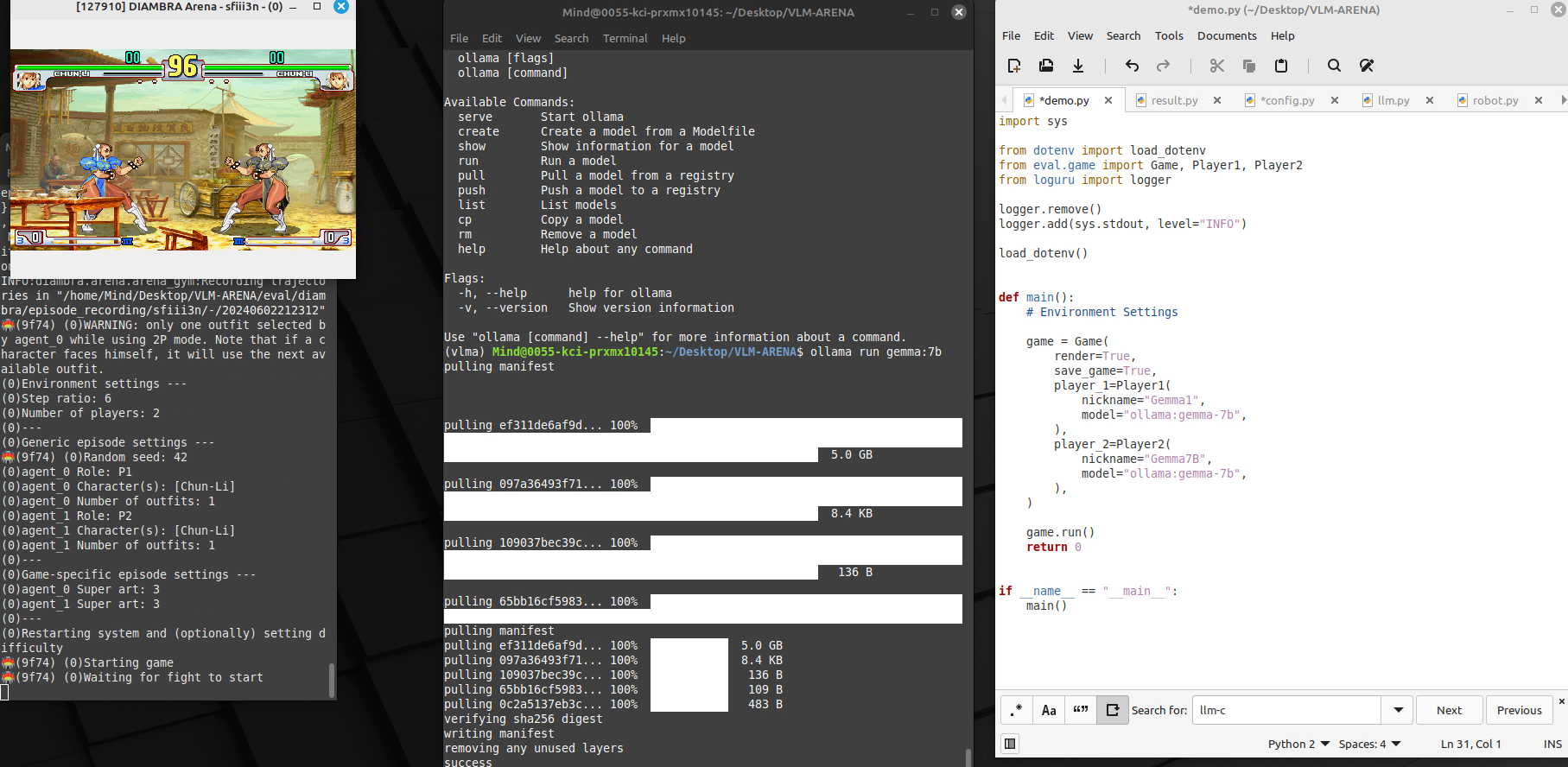The height and width of the screenshot is (767, 1568).
Task: Create a new document in the editor
Action: coord(1014,66)
